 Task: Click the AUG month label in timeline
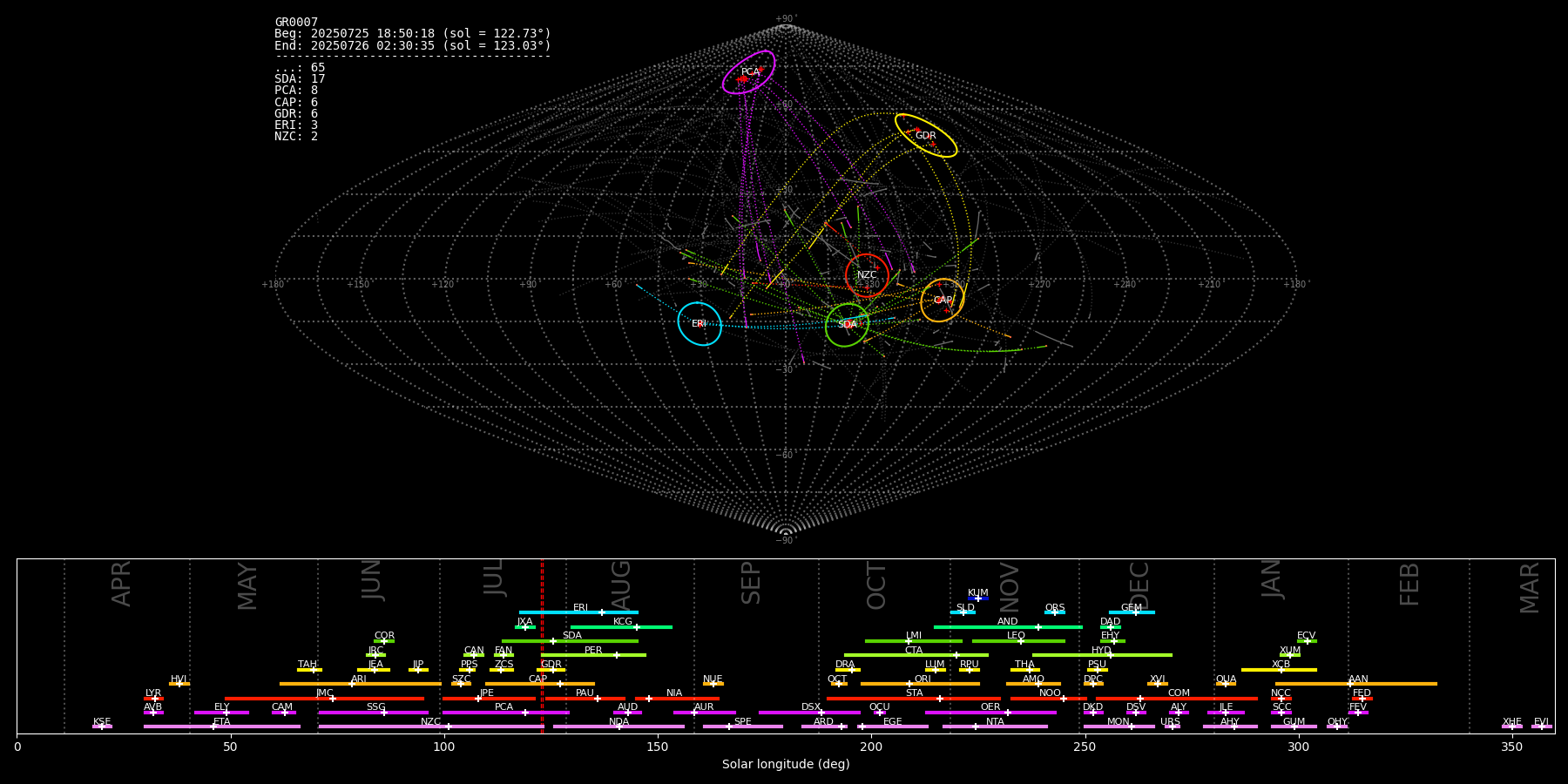pos(621,584)
